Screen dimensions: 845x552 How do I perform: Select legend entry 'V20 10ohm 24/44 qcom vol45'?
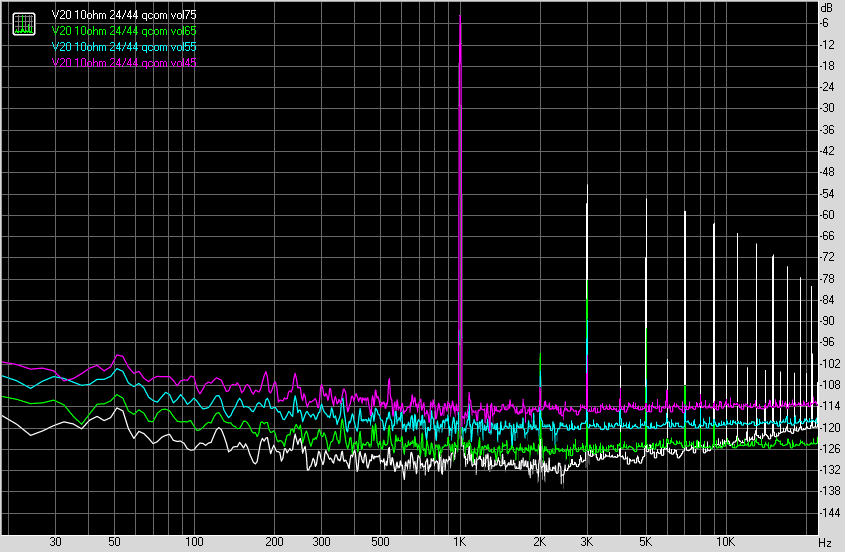(124, 63)
